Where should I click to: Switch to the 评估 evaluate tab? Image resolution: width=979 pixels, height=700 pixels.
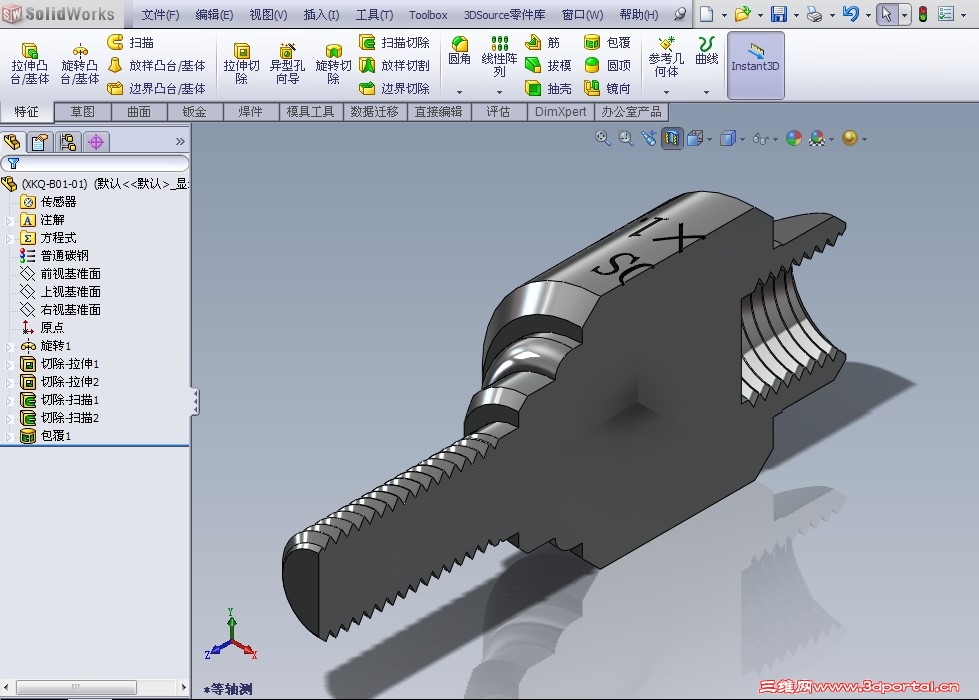(x=498, y=112)
